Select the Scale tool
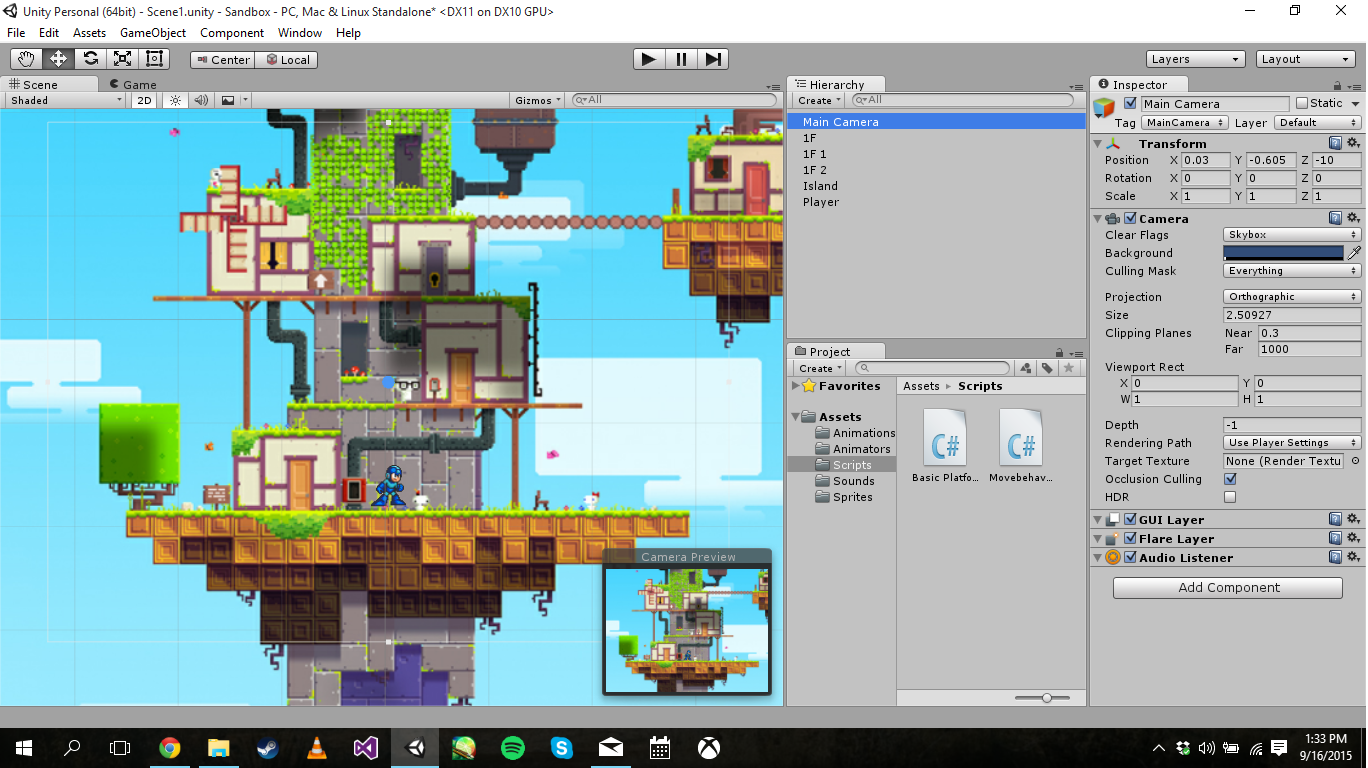Viewport: 1368px width, 768px height. [122, 59]
